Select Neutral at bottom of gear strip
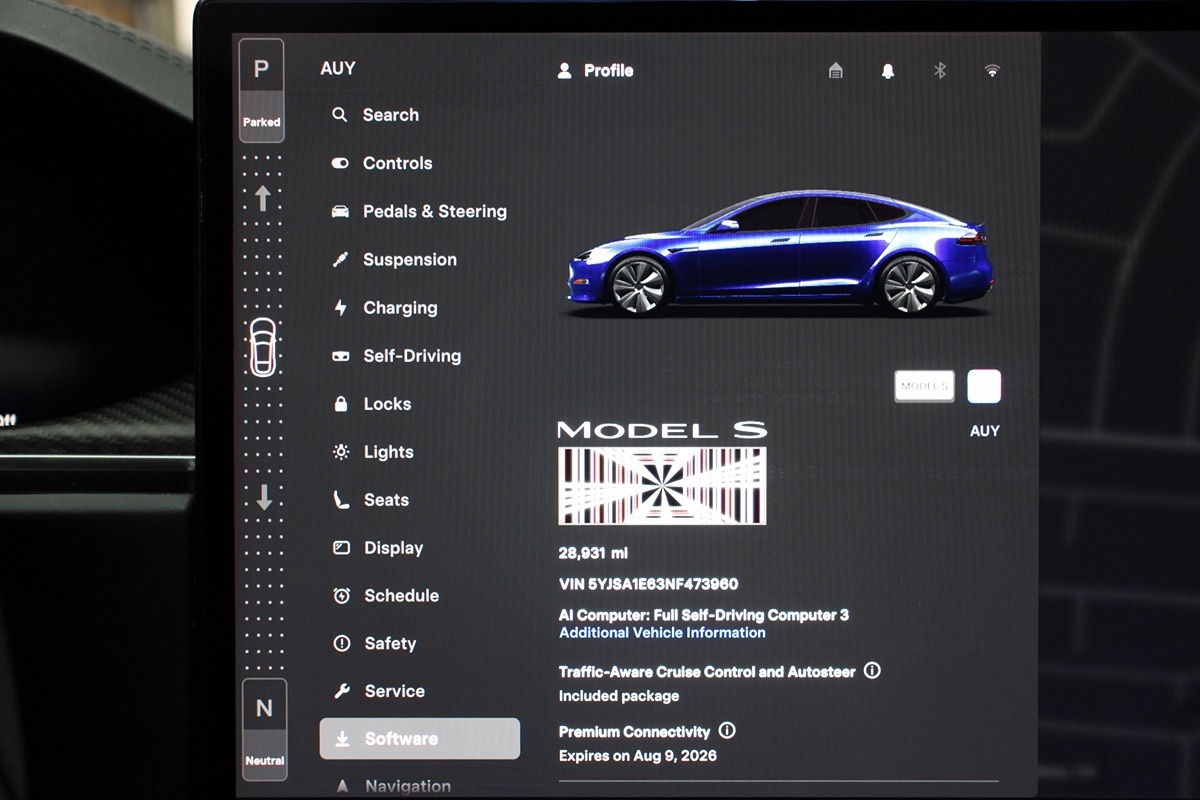The image size is (1200, 800). [x=264, y=729]
